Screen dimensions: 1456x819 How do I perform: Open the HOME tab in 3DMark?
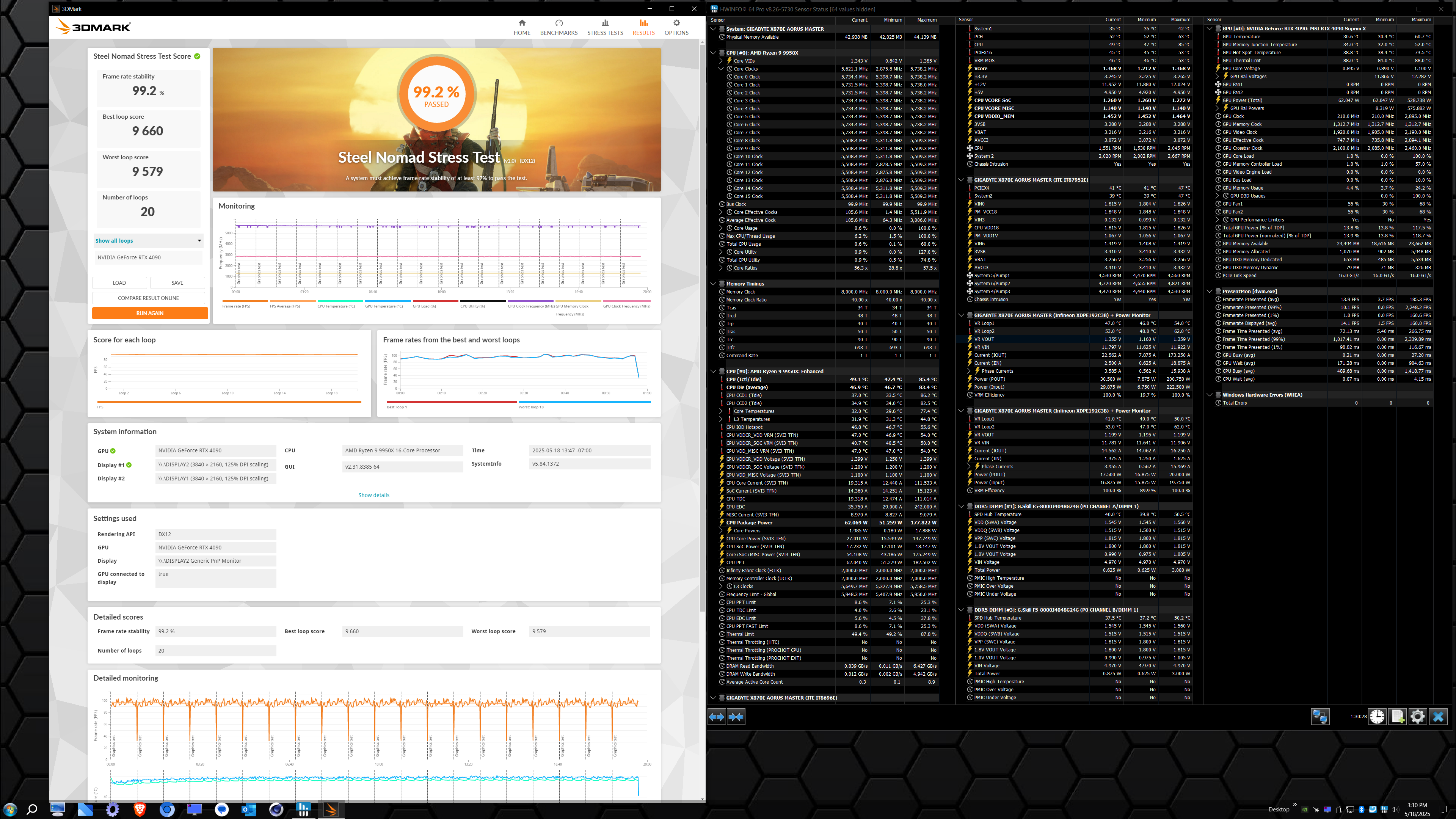point(522,27)
